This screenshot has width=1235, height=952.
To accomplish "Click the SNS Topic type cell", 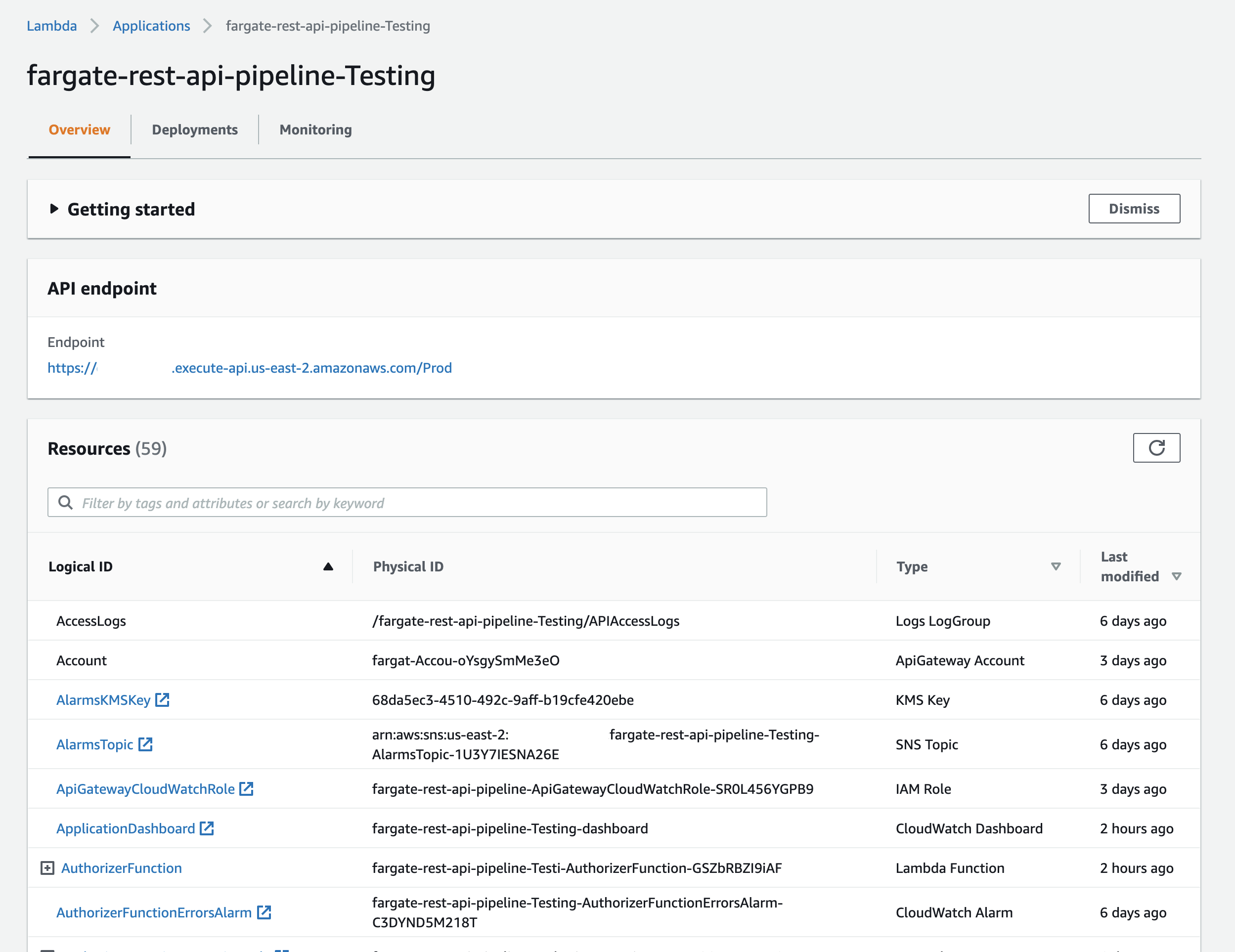I will pos(927,744).
